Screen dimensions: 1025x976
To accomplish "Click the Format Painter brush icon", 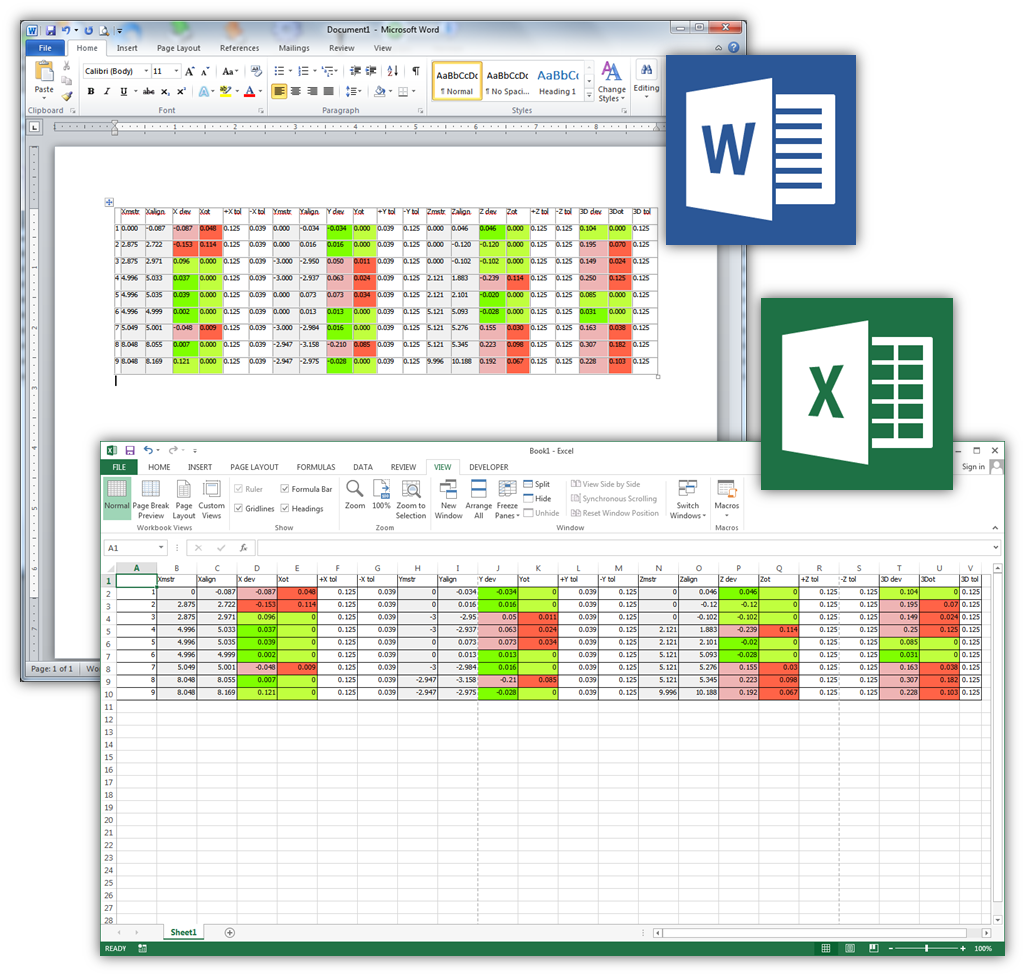I will pyautogui.click(x=67, y=97).
